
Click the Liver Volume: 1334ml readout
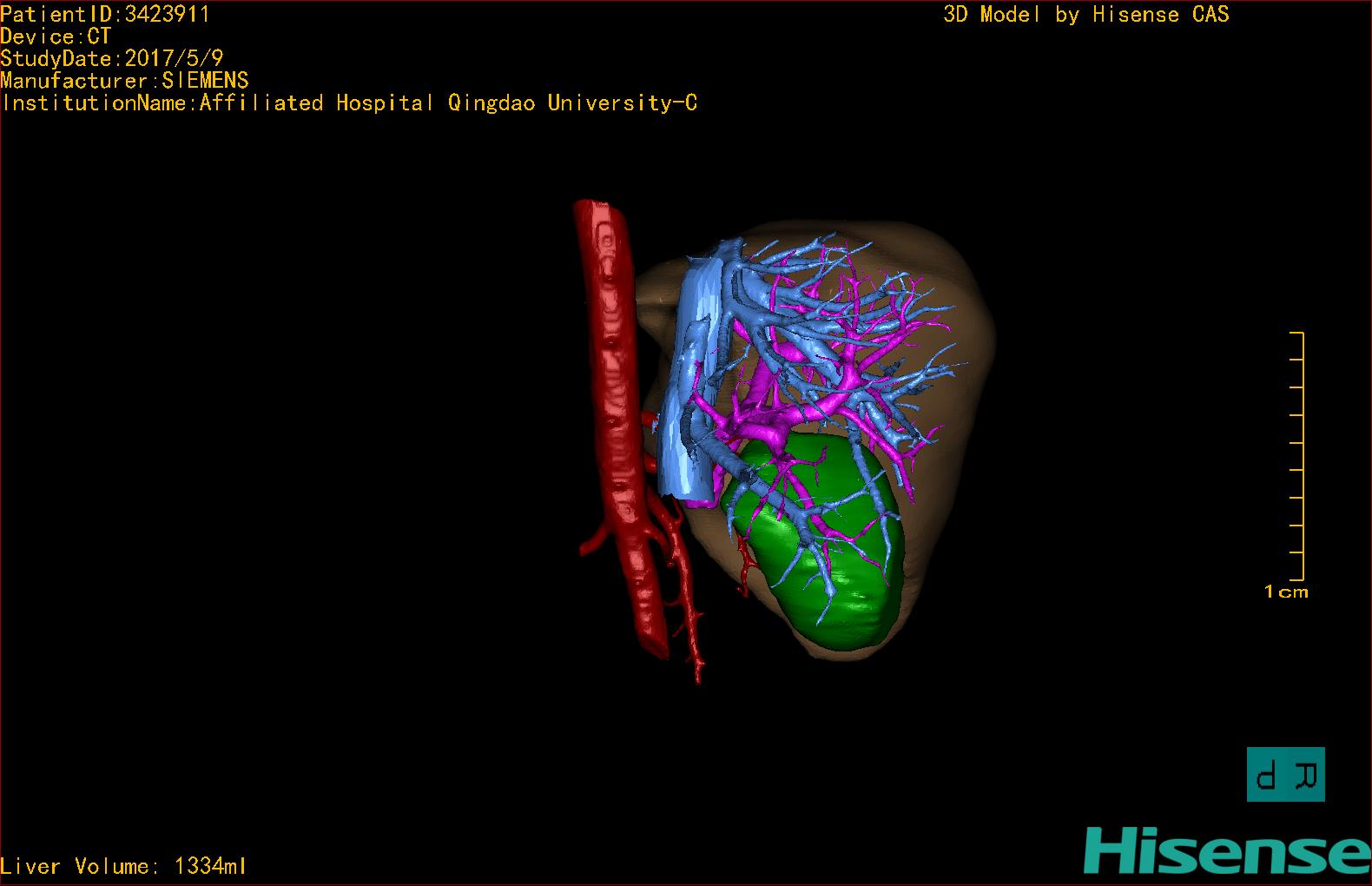point(123,866)
